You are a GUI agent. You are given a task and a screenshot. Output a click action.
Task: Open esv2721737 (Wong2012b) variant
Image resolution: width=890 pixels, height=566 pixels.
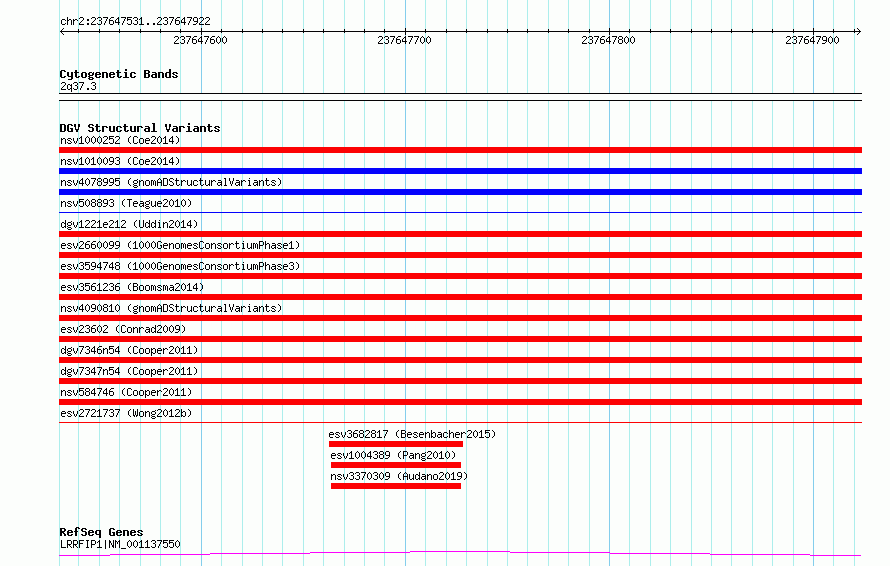click(x=126, y=413)
